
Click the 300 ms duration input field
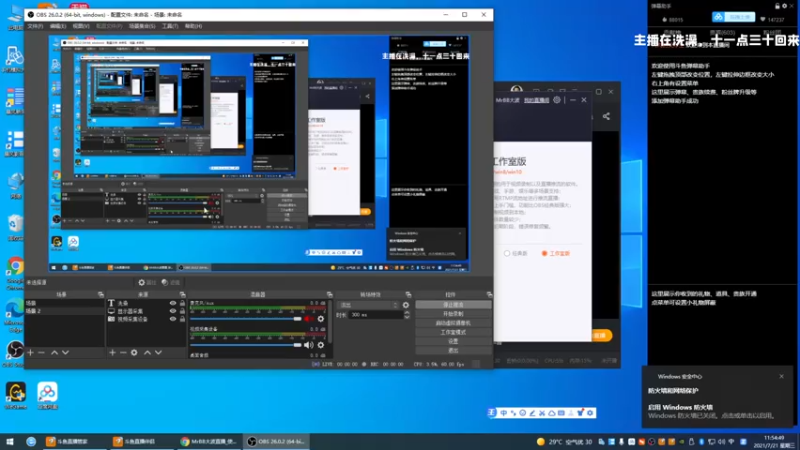pos(376,315)
